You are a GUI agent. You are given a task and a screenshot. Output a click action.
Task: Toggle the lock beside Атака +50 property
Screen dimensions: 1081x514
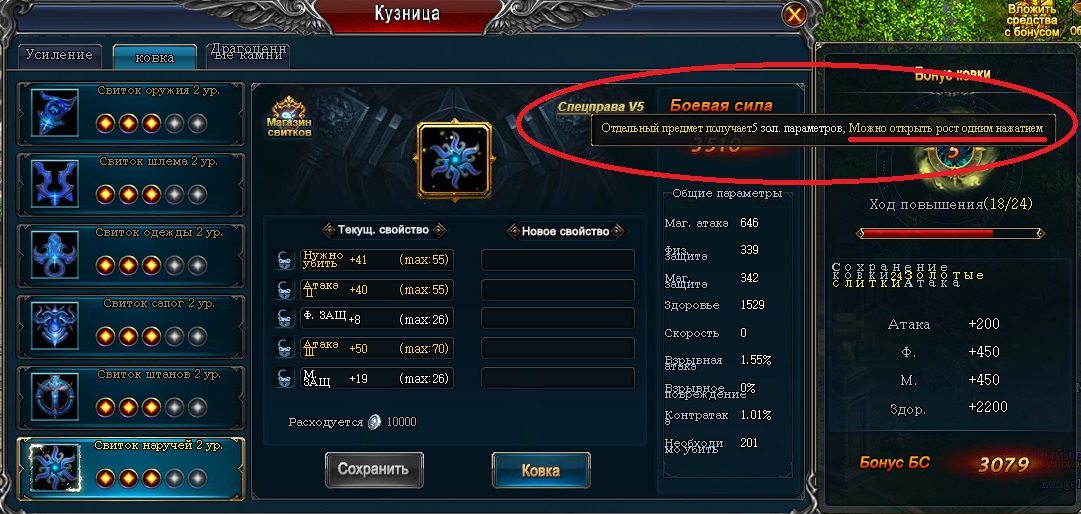click(x=284, y=348)
